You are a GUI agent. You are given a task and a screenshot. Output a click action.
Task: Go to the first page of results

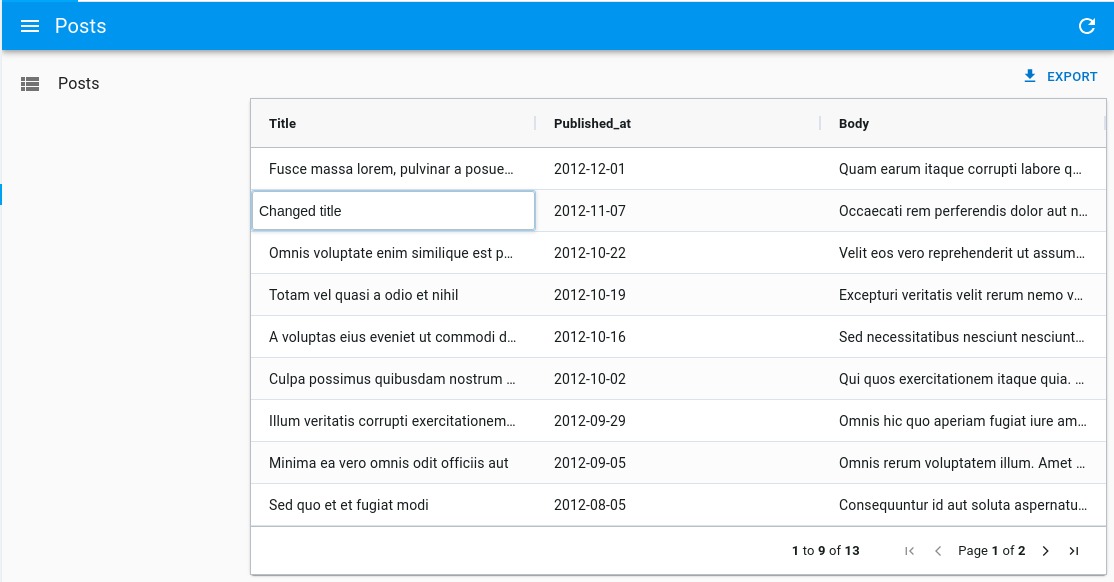tap(909, 551)
